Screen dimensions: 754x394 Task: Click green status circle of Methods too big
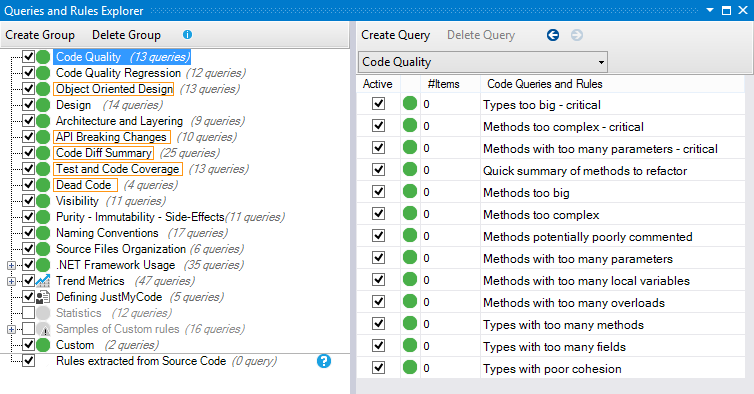coord(410,191)
